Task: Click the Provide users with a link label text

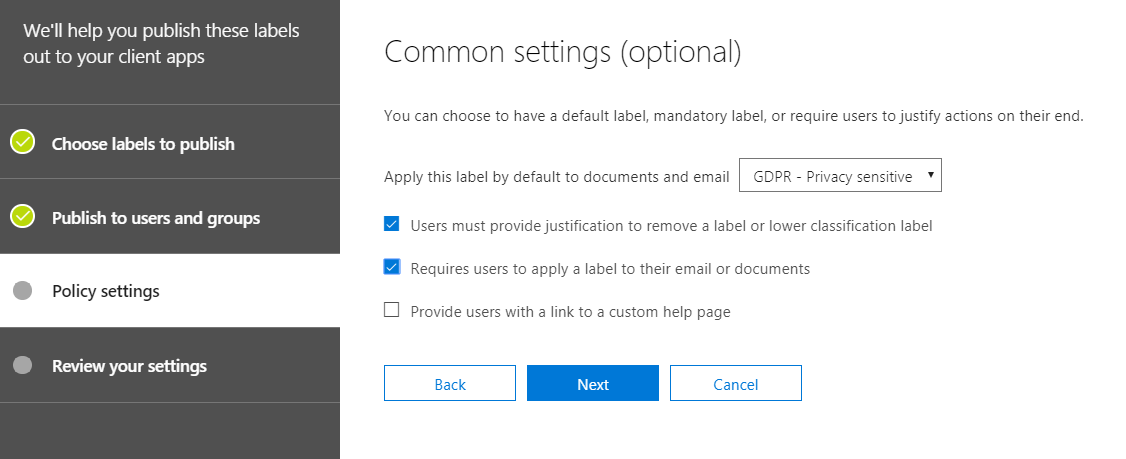Action: [570, 311]
